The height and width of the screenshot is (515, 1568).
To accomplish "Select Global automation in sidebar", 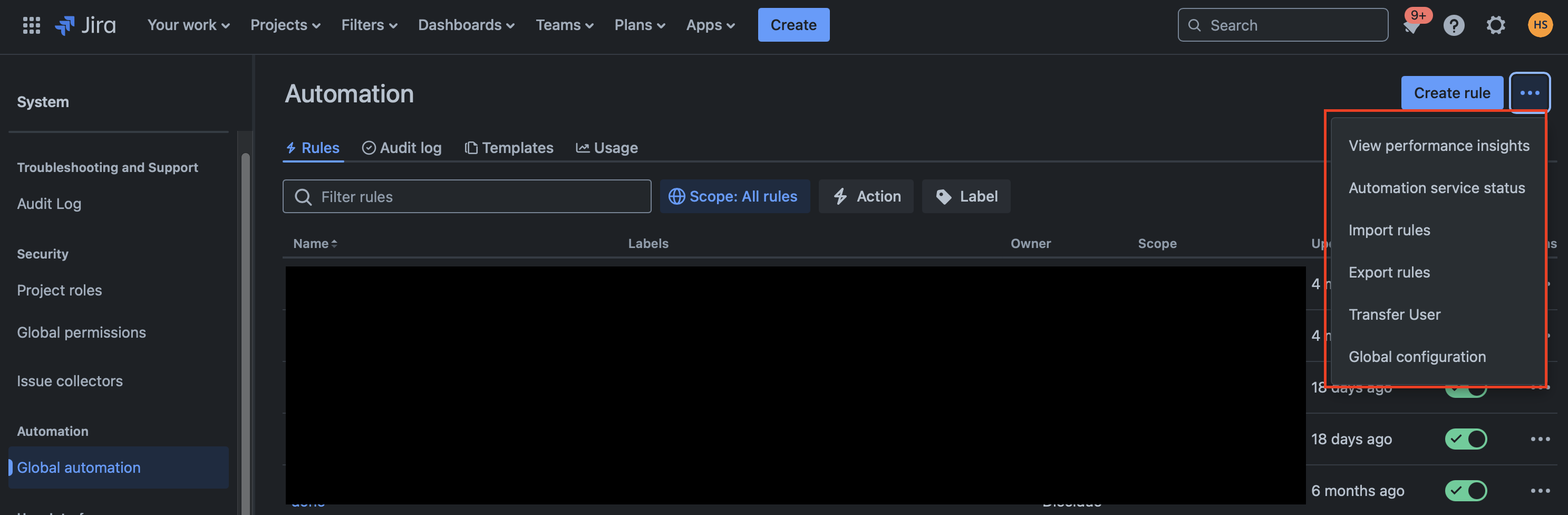I will click(x=119, y=468).
